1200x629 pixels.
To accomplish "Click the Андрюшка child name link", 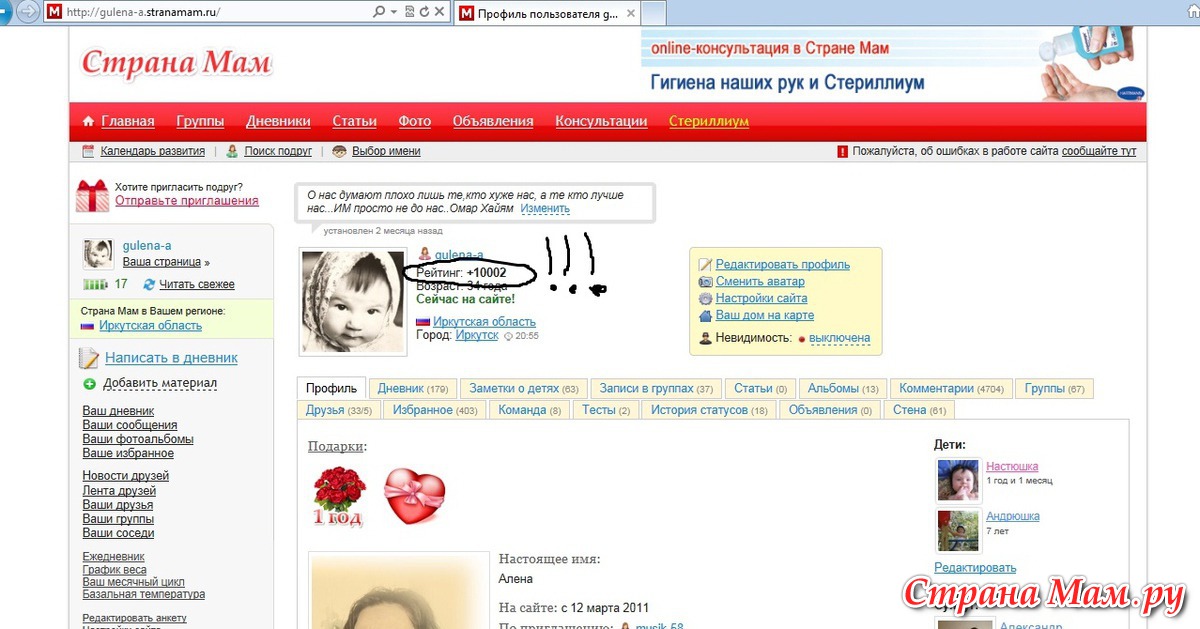I will pyautogui.click(x=1013, y=516).
